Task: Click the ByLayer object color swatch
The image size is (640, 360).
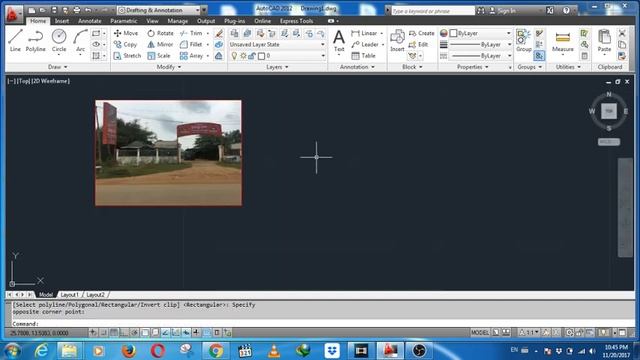Action: [453, 33]
